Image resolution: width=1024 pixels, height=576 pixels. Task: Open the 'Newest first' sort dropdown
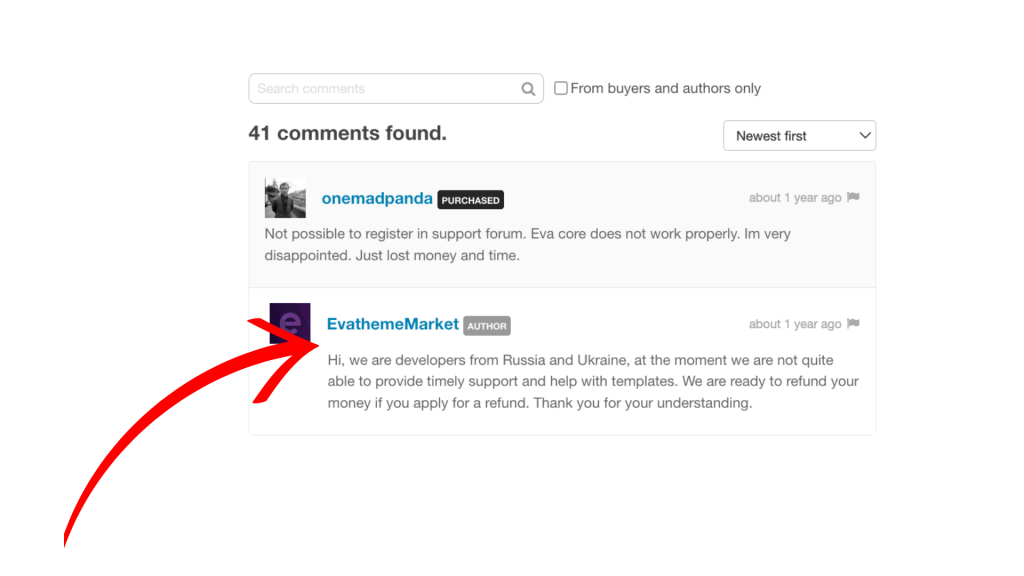pyautogui.click(x=799, y=136)
